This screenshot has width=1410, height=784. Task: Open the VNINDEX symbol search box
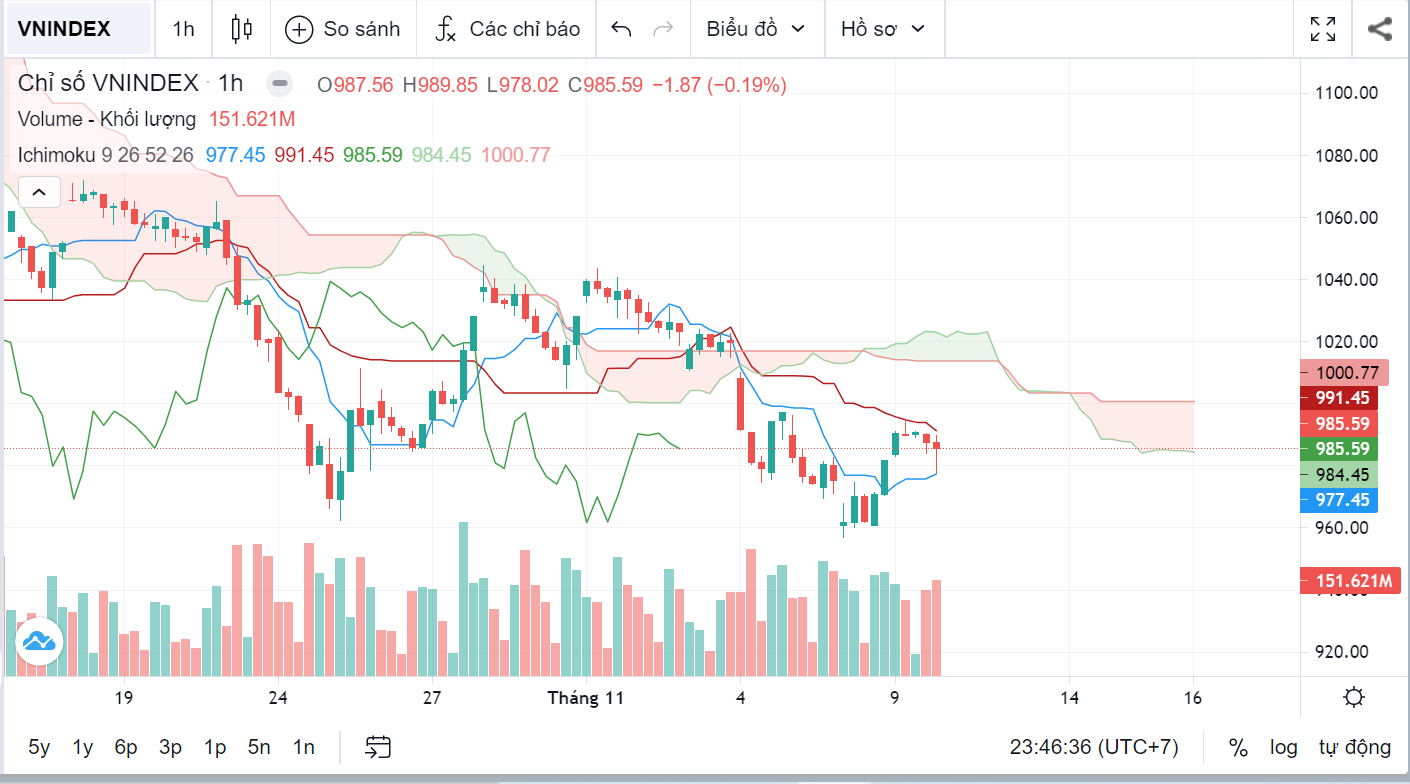(x=78, y=29)
